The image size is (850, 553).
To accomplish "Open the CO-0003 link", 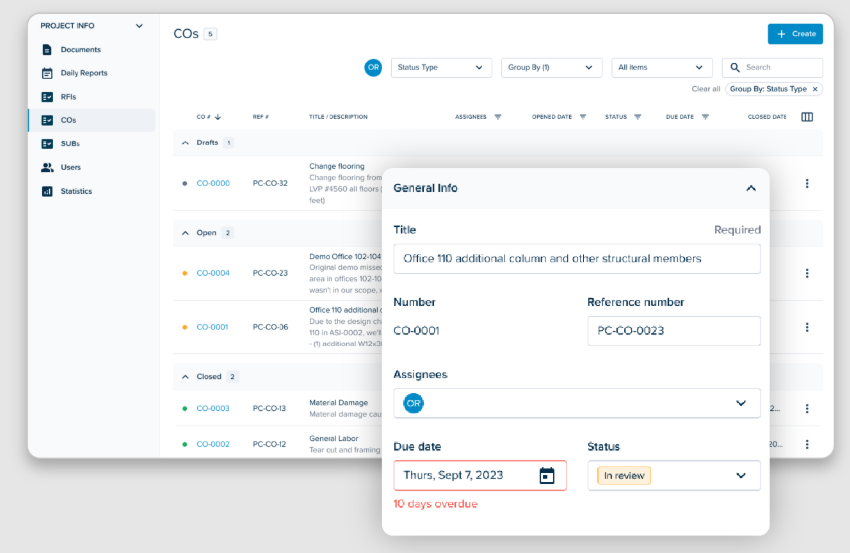I will (x=213, y=408).
